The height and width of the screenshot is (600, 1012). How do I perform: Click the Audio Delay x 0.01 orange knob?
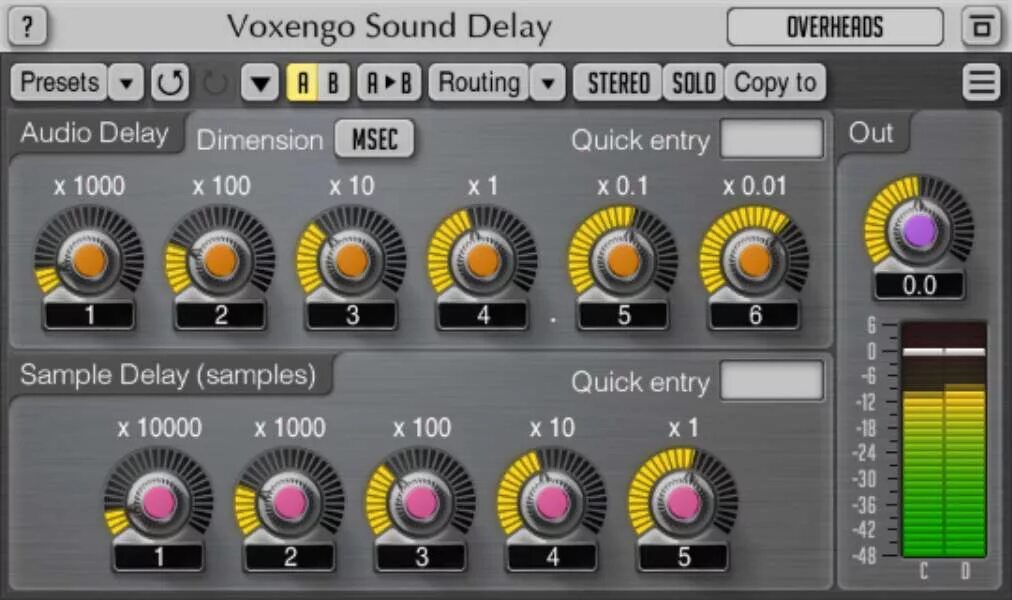754,260
